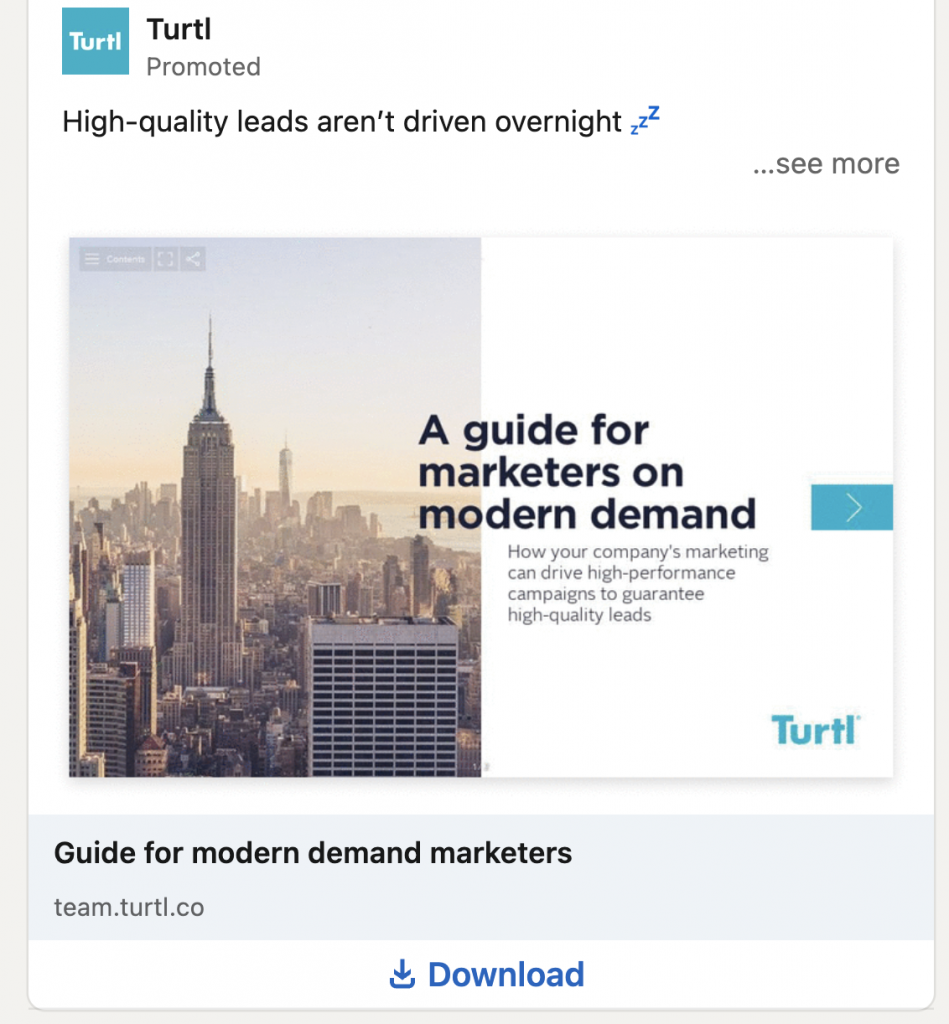
Task: Click the Contents hamburger menu icon
Action: click(x=92, y=259)
